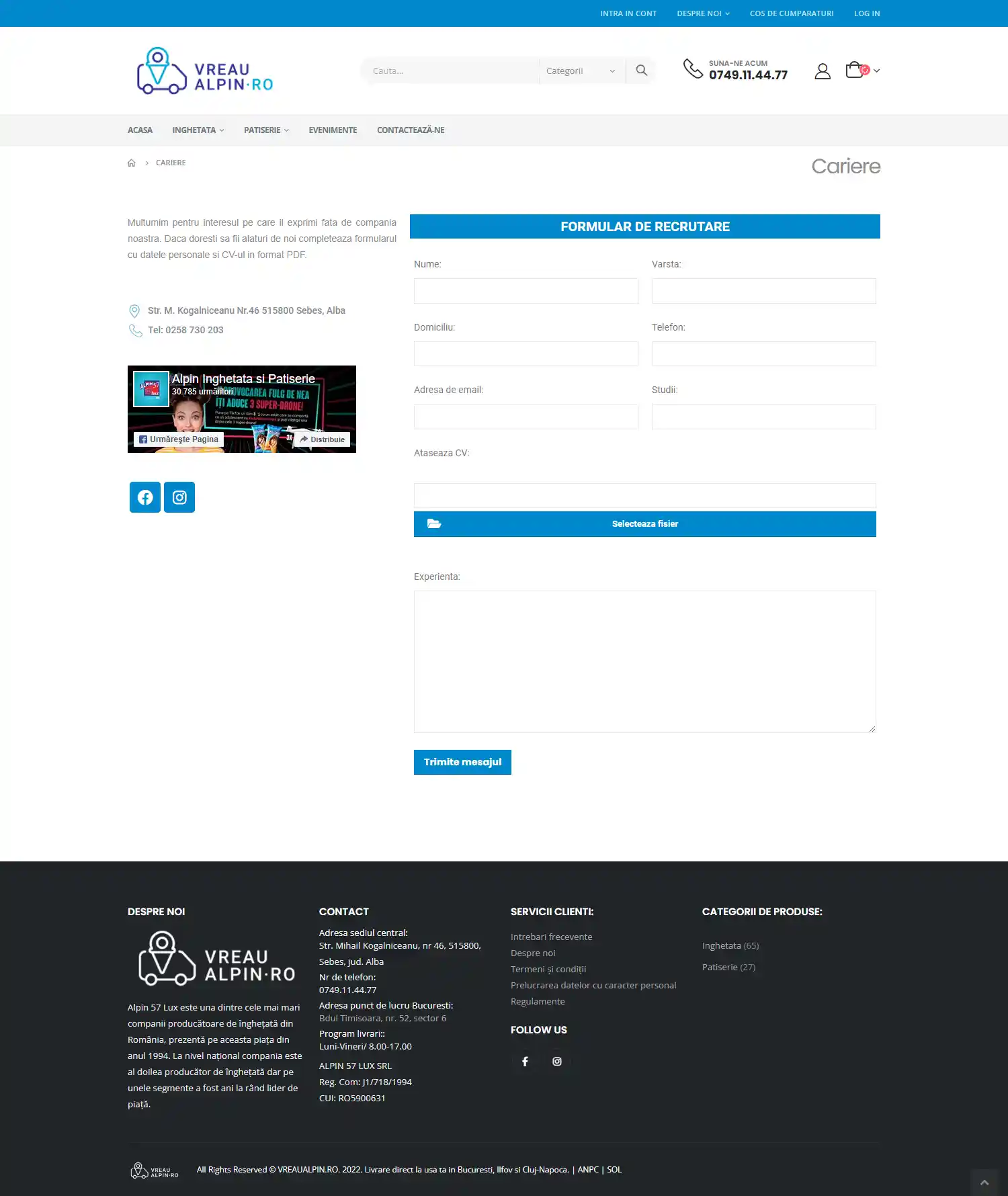This screenshot has width=1008, height=1196.
Task: Click the Tel phone icon
Action: click(x=135, y=331)
